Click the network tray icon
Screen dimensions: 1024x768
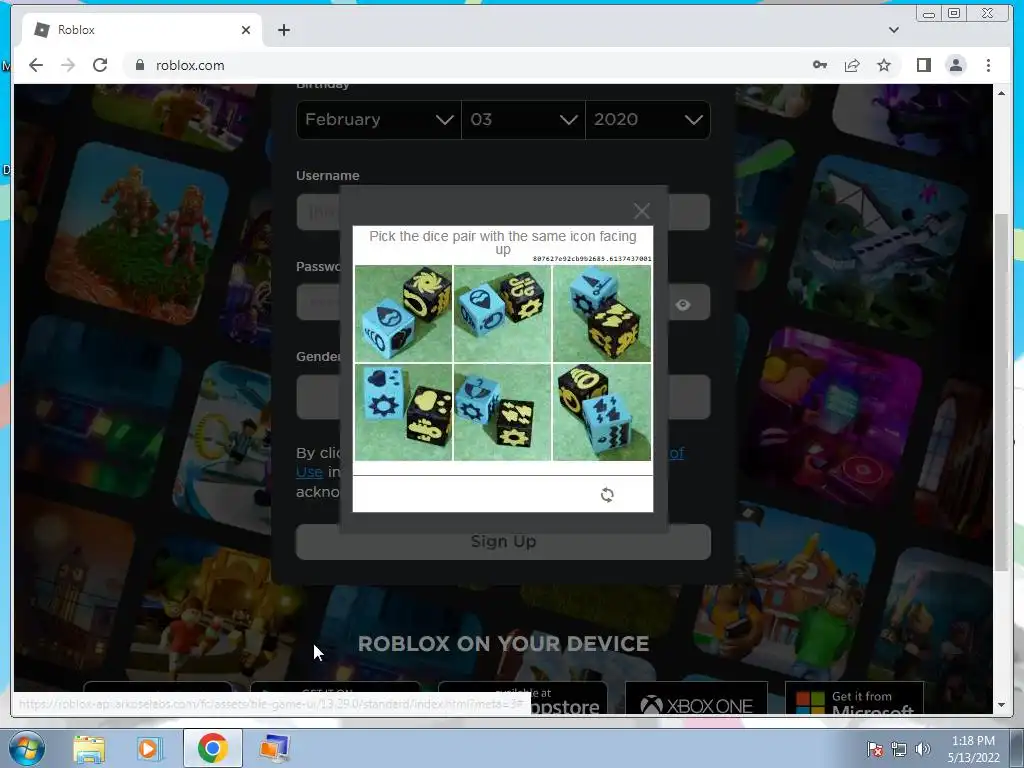[899, 749]
